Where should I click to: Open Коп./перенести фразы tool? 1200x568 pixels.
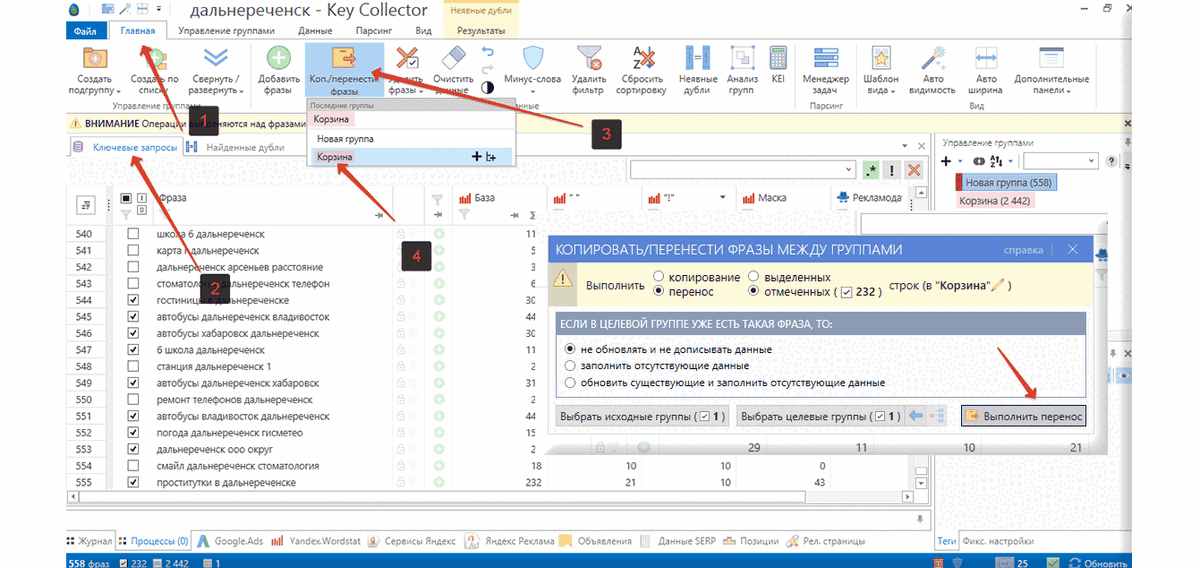click(344, 70)
